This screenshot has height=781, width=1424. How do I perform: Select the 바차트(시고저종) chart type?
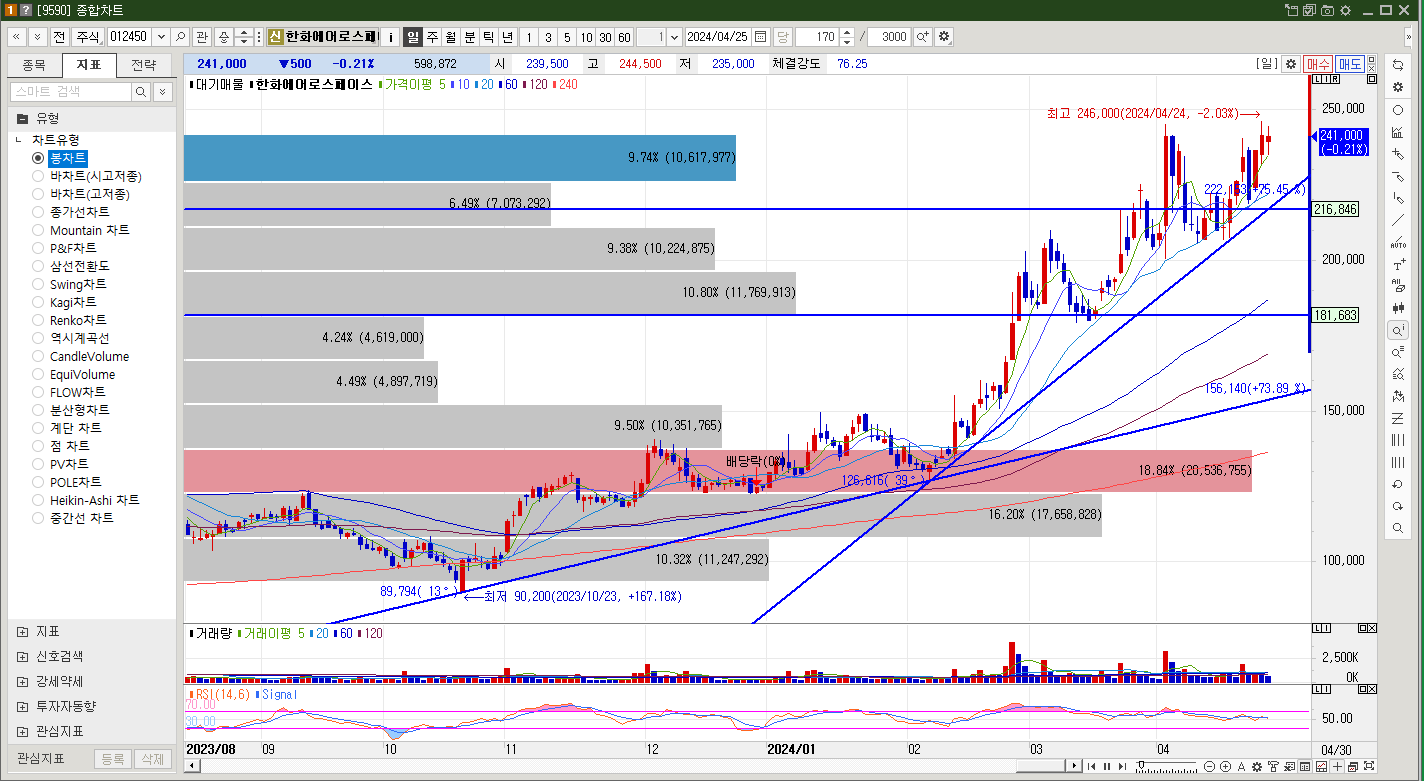(x=86, y=176)
